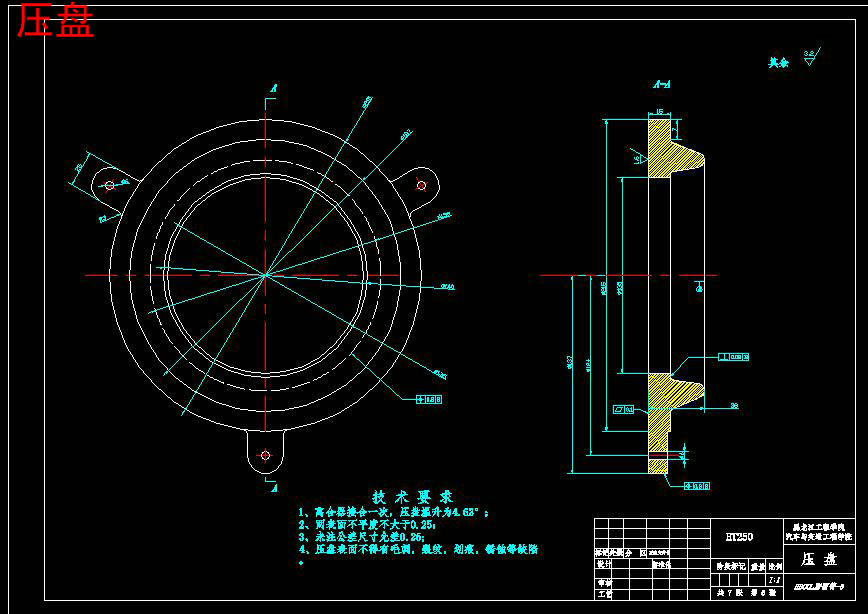Image resolution: width=868 pixels, height=614 pixels.
Task: Click the 比例 header cell
Action: tap(776, 566)
